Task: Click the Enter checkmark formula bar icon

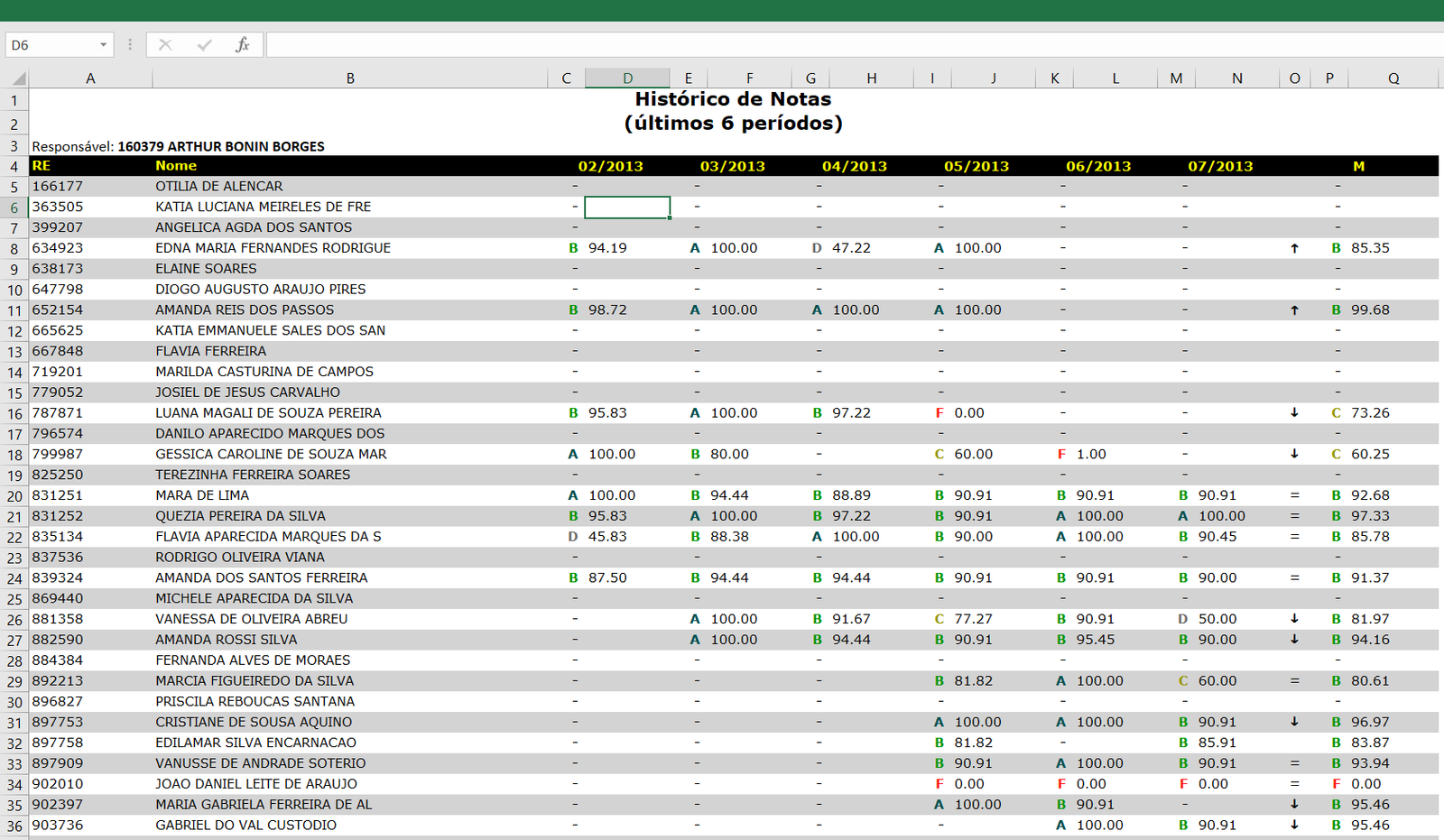Action: tap(204, 44)
